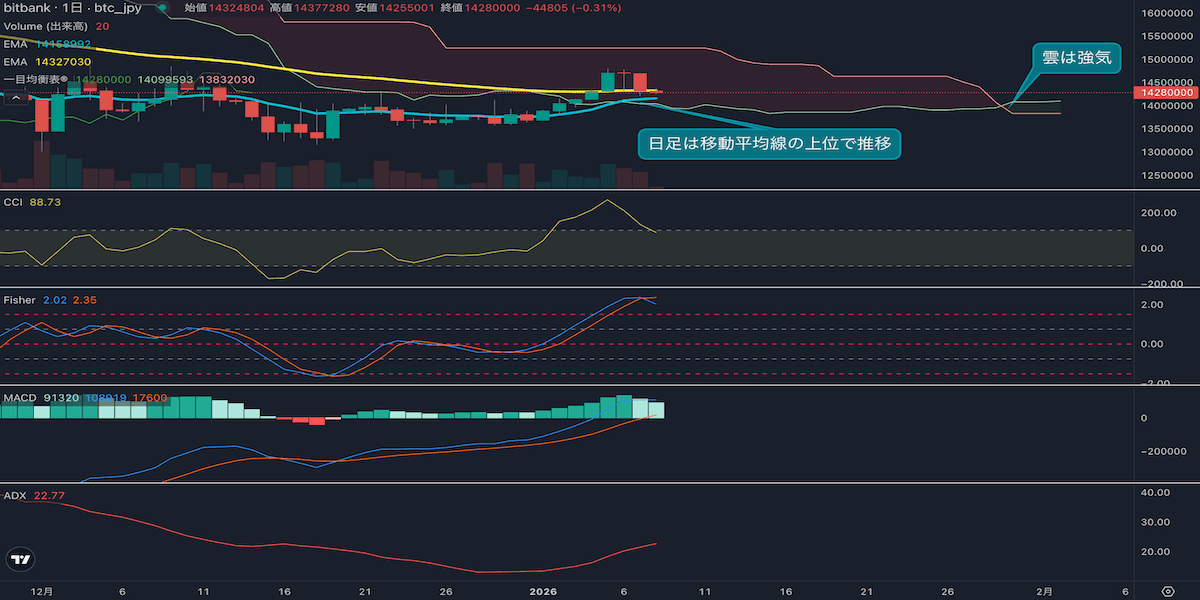Click the 2月 label on time axis
The image size is (1200, 600).
[x=1043, y=591]
